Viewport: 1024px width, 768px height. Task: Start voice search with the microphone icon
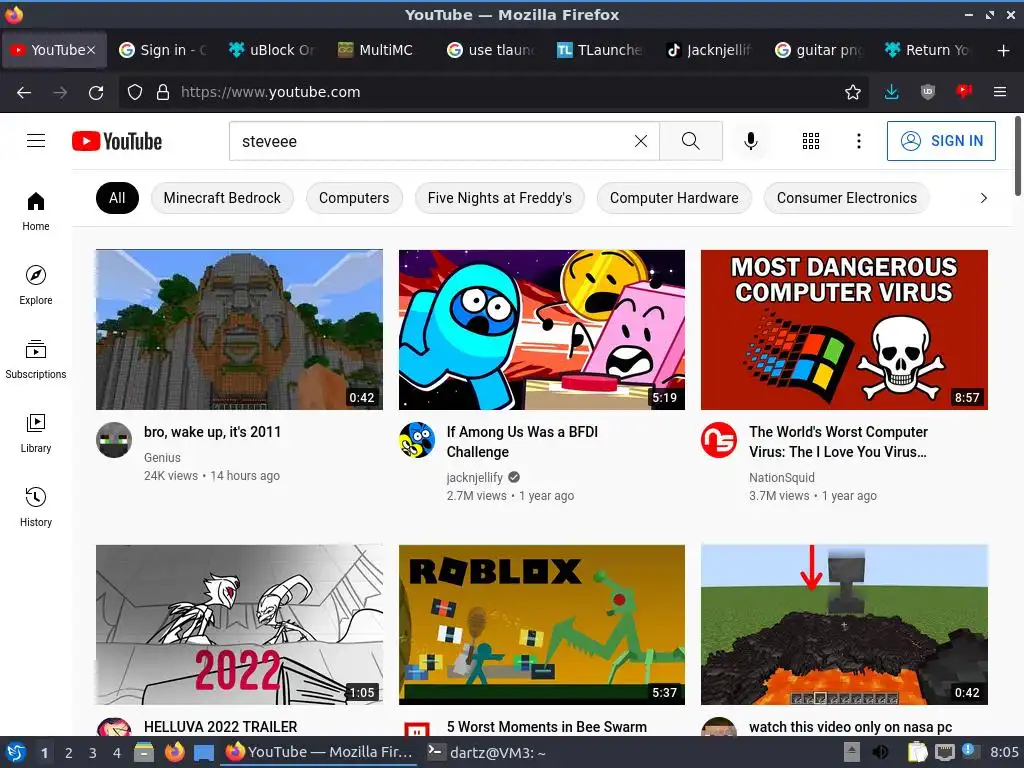[751, 141]
